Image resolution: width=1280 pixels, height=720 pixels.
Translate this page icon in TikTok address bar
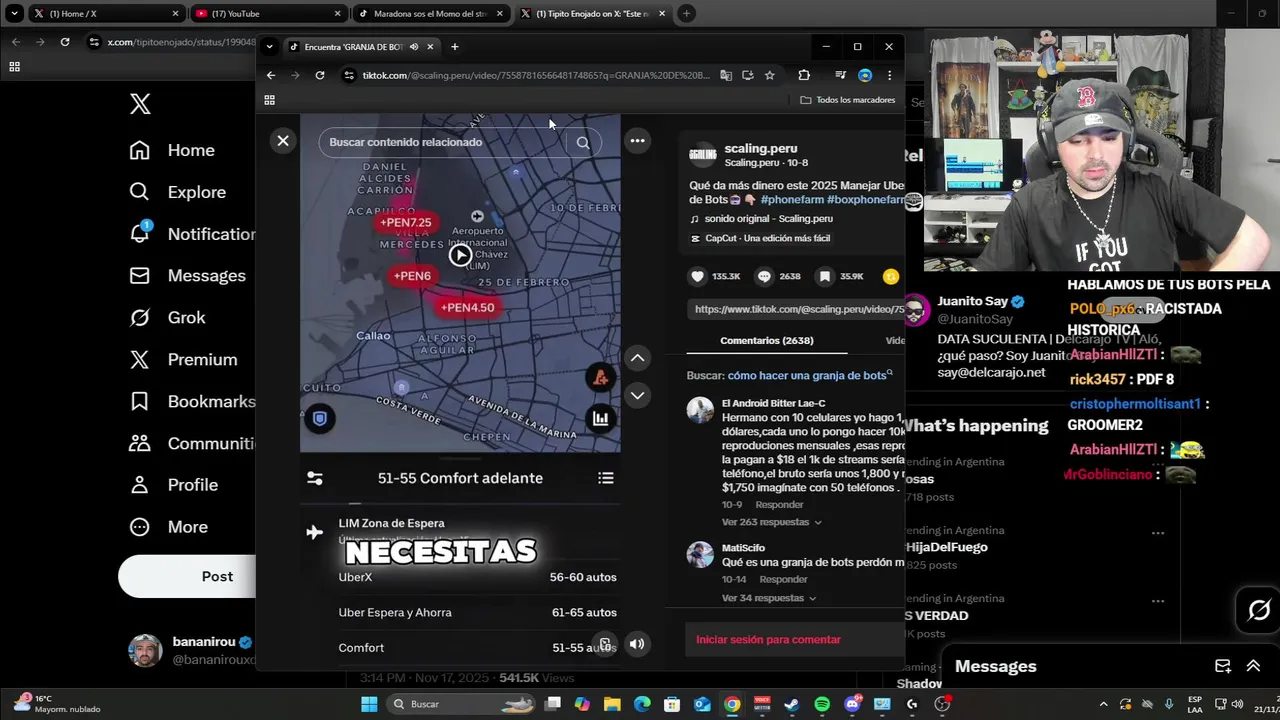[x=726, y=75]
